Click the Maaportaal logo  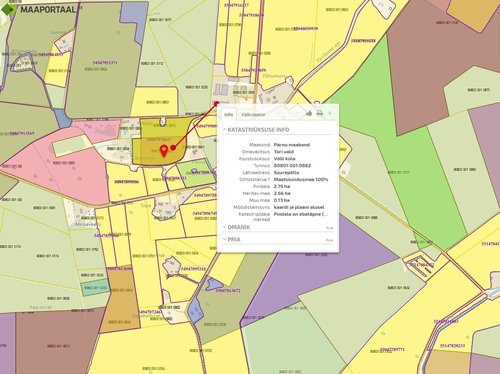tap(41, 9)
